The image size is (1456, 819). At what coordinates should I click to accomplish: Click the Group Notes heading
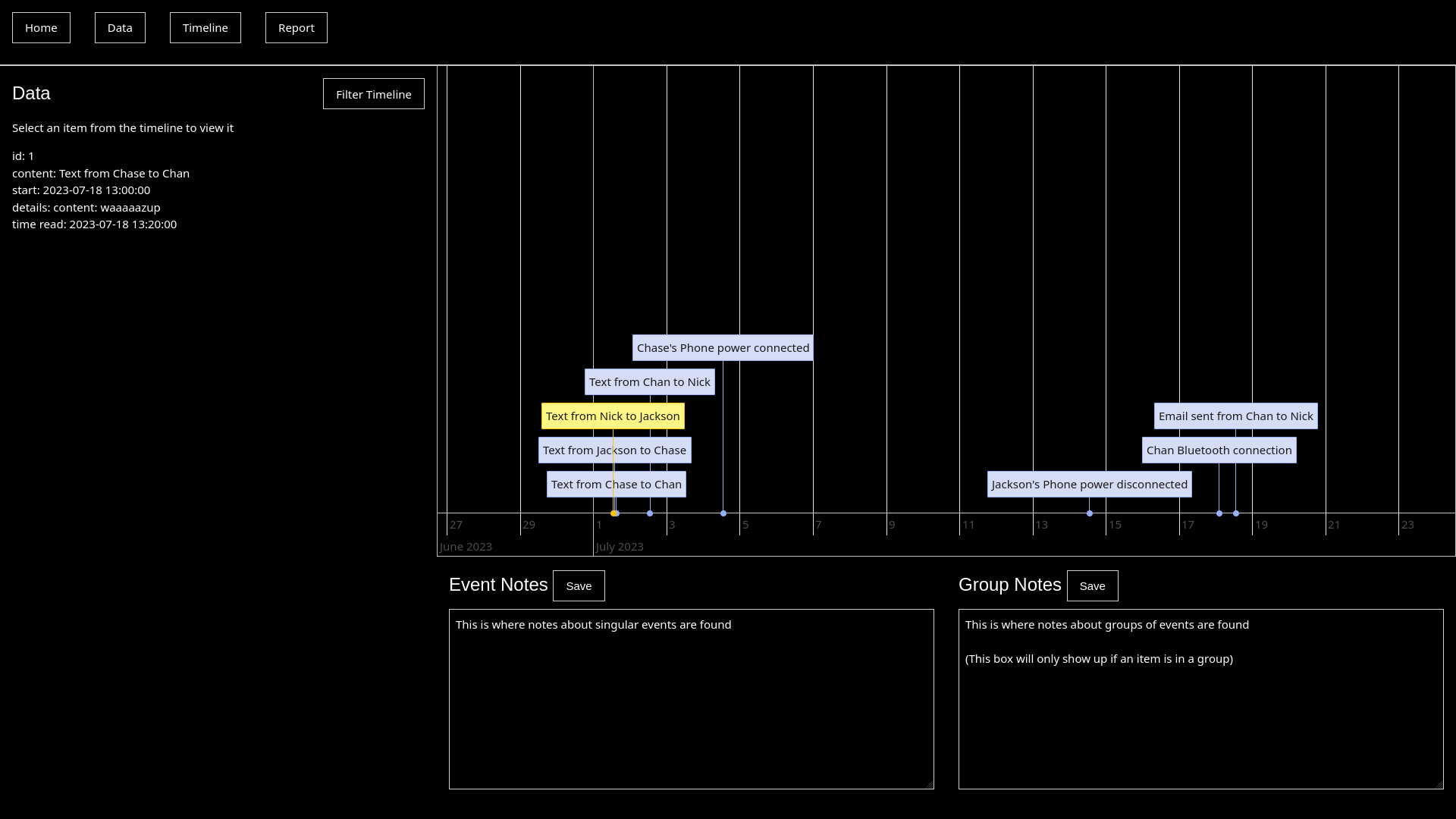1010,585
